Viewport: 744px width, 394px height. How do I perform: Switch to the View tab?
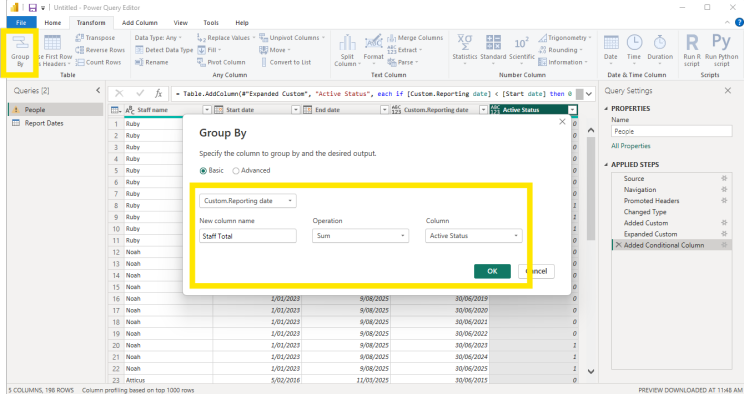tap(180, 22)
